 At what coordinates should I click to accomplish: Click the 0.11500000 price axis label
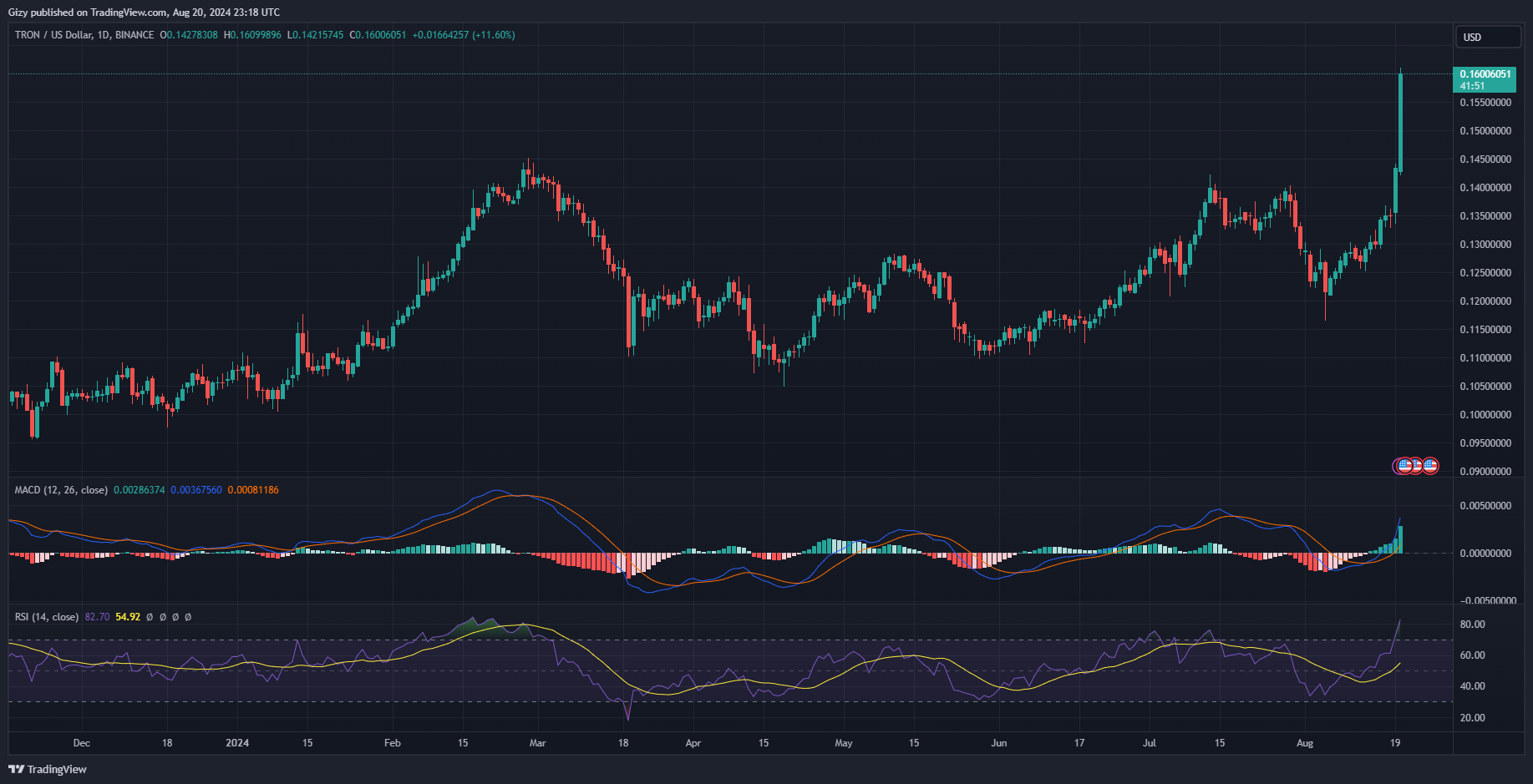[x=1485, y=330]
